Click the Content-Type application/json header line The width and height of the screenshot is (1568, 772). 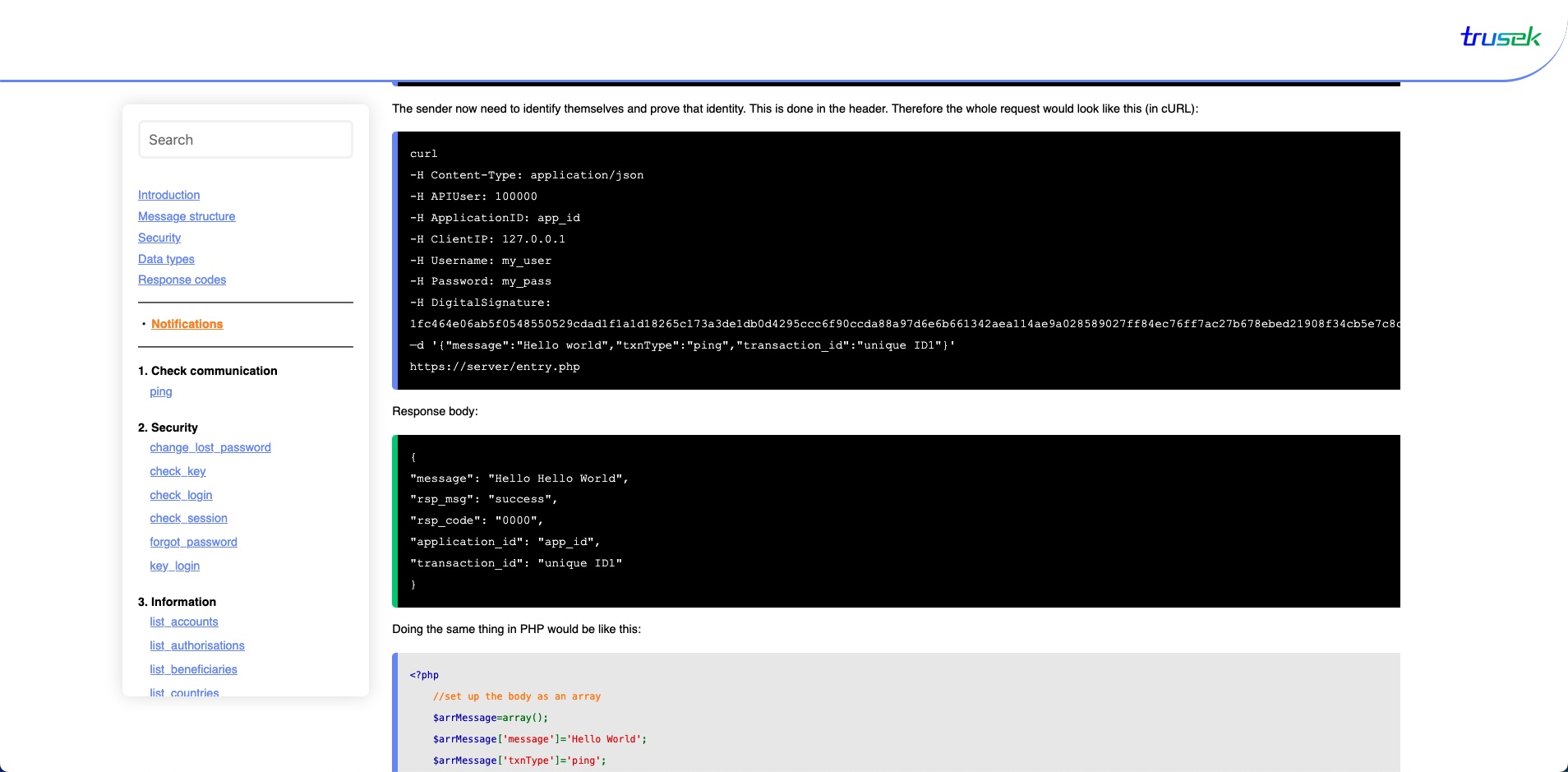527,175
